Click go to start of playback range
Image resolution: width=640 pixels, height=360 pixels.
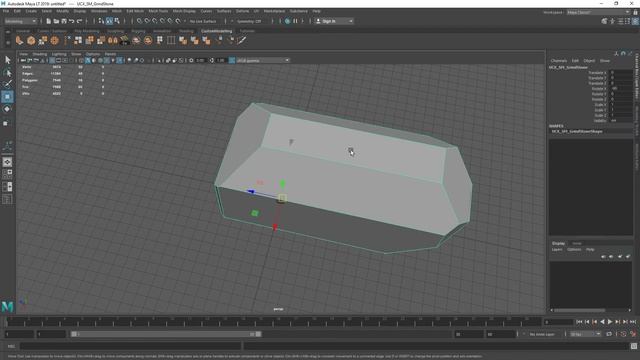point(579,322)
